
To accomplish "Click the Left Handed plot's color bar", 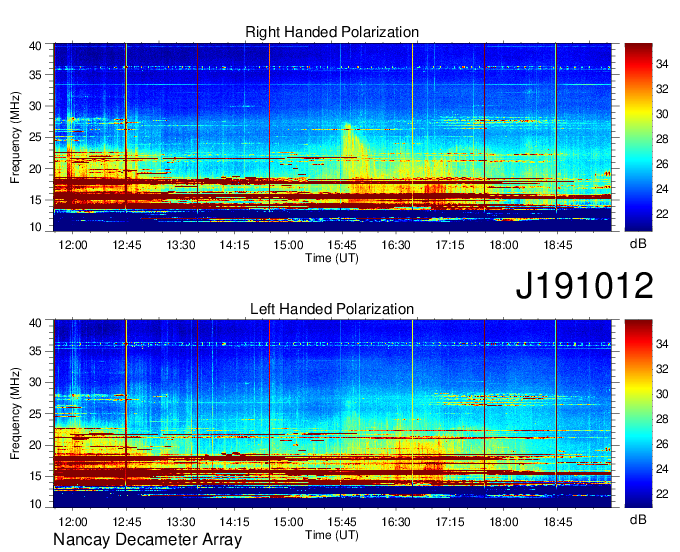I will pos(638,414).
